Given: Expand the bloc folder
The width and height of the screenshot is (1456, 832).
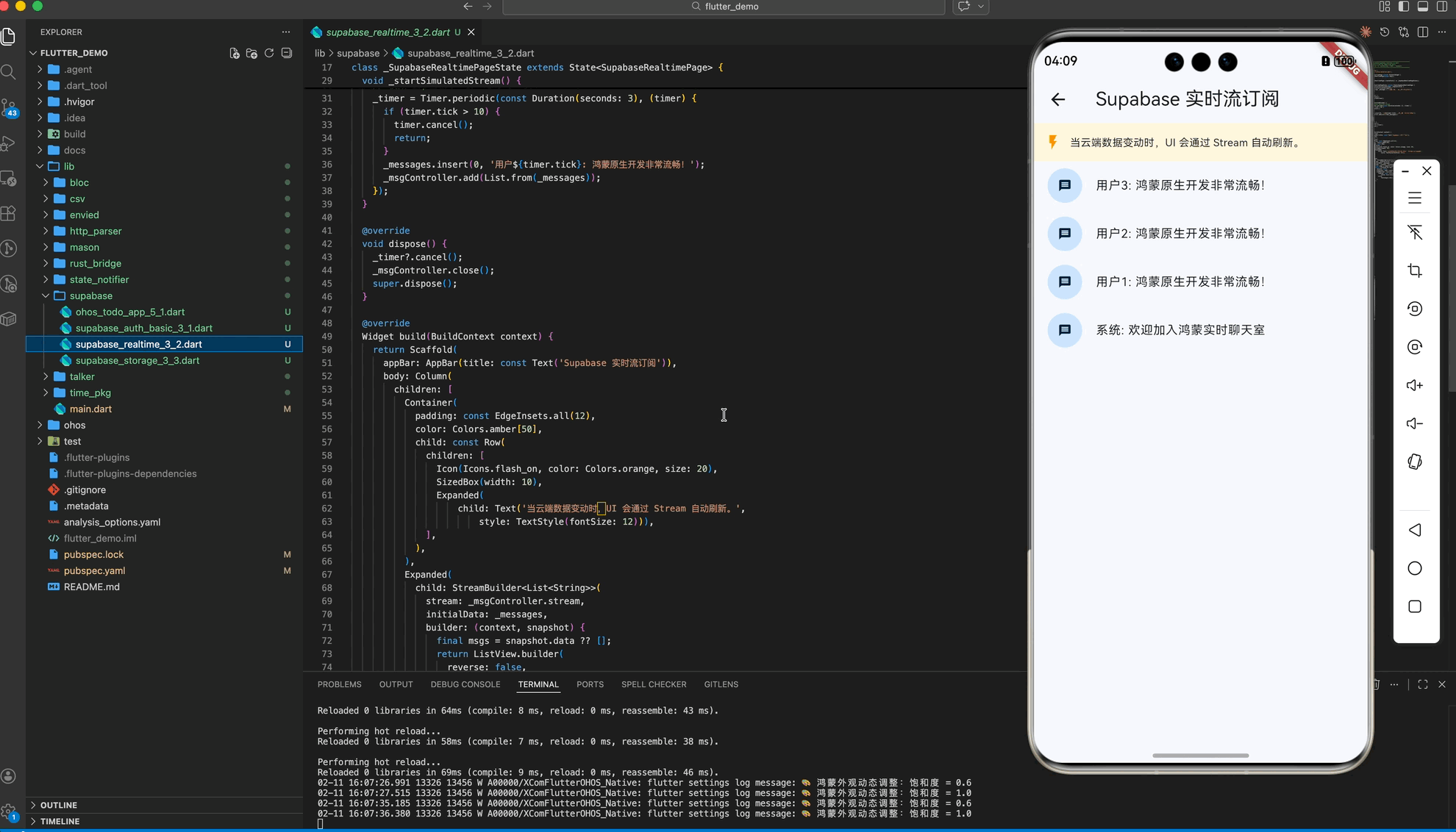Looking at the screenshot, I should coord(79,182).
